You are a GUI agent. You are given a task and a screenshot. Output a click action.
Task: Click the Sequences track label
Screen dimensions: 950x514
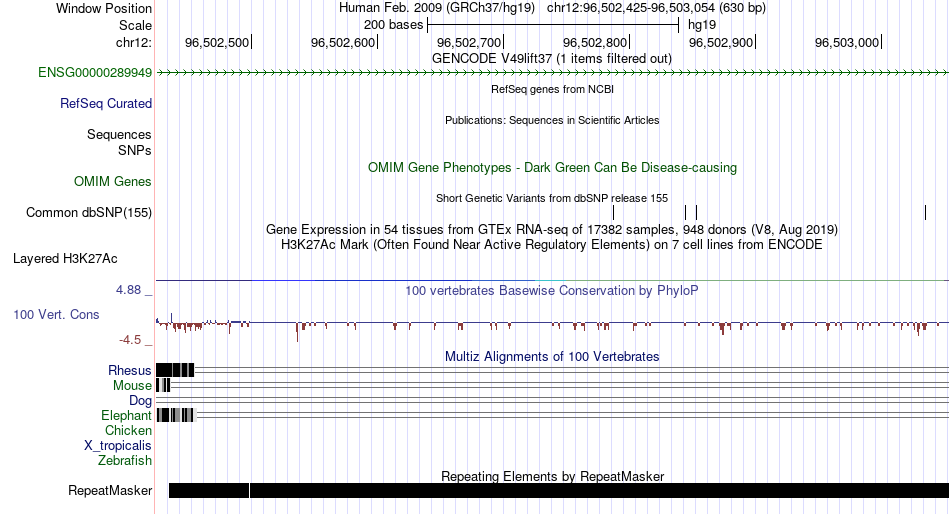pyautogui.click(x=119, y=135)
